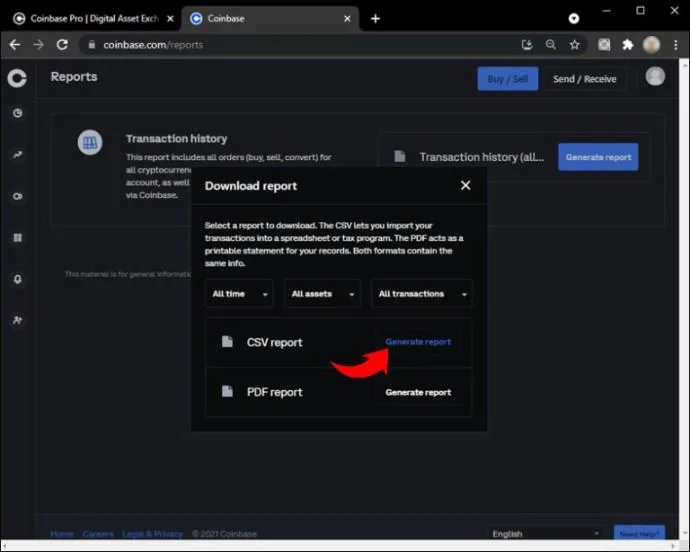Viewport: 690px width, 552px height.
Task: Go forward in browser history
Action: 38,44
